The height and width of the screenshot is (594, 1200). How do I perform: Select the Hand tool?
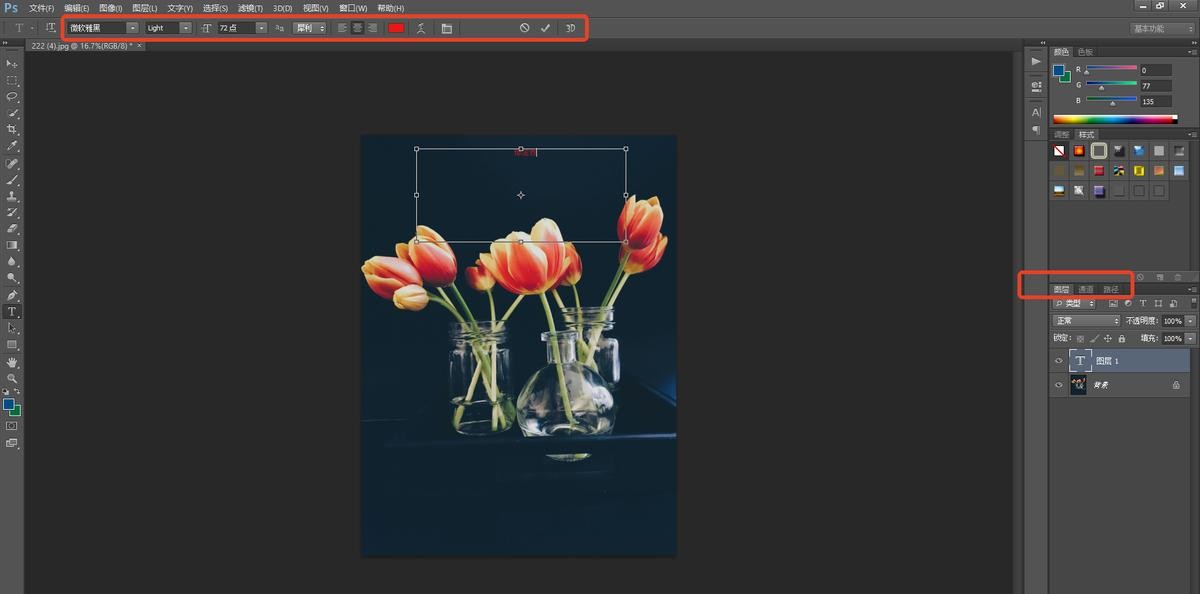pos(13,362)
